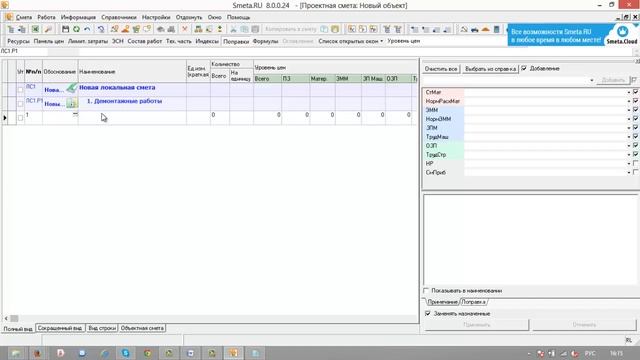640x360 pixels.
Task: Open the НР row dropdown arrow
Action: click(x=629, y=164)
